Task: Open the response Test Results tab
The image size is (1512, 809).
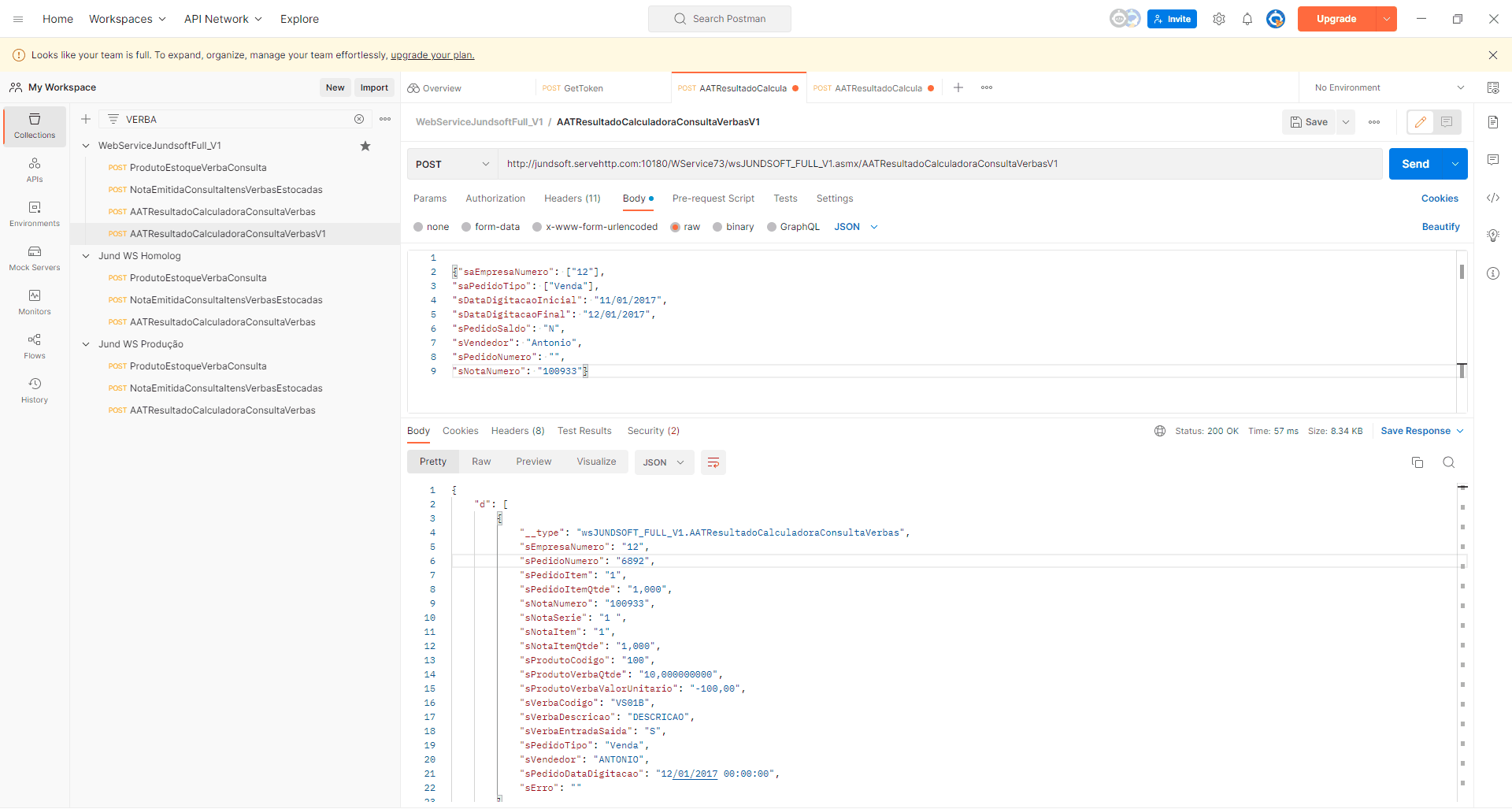Action: click(x=584, y=431)
